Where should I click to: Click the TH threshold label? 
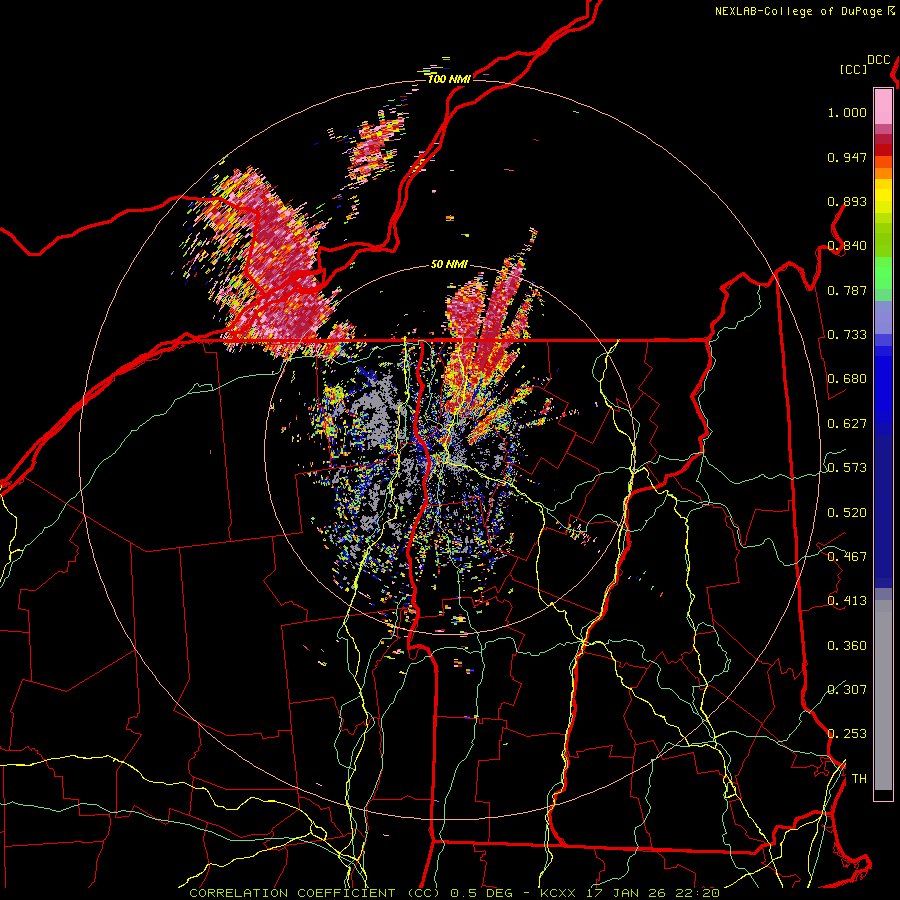coord(859,779)
